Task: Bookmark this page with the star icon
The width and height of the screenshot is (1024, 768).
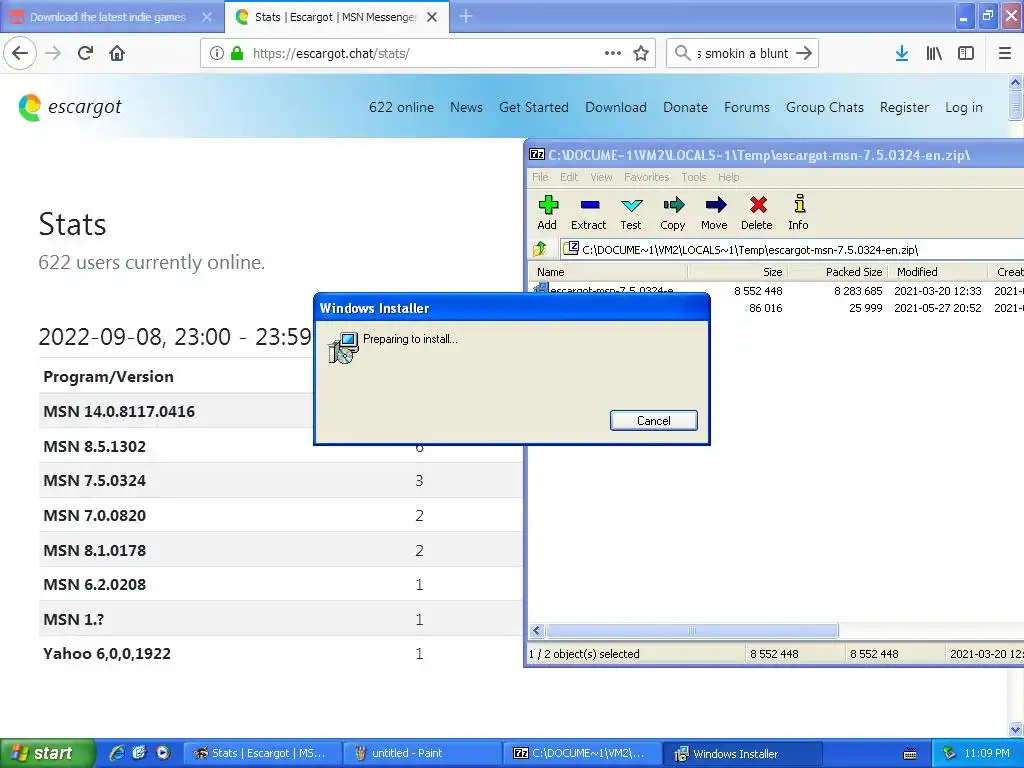Action: coord(641,53)
